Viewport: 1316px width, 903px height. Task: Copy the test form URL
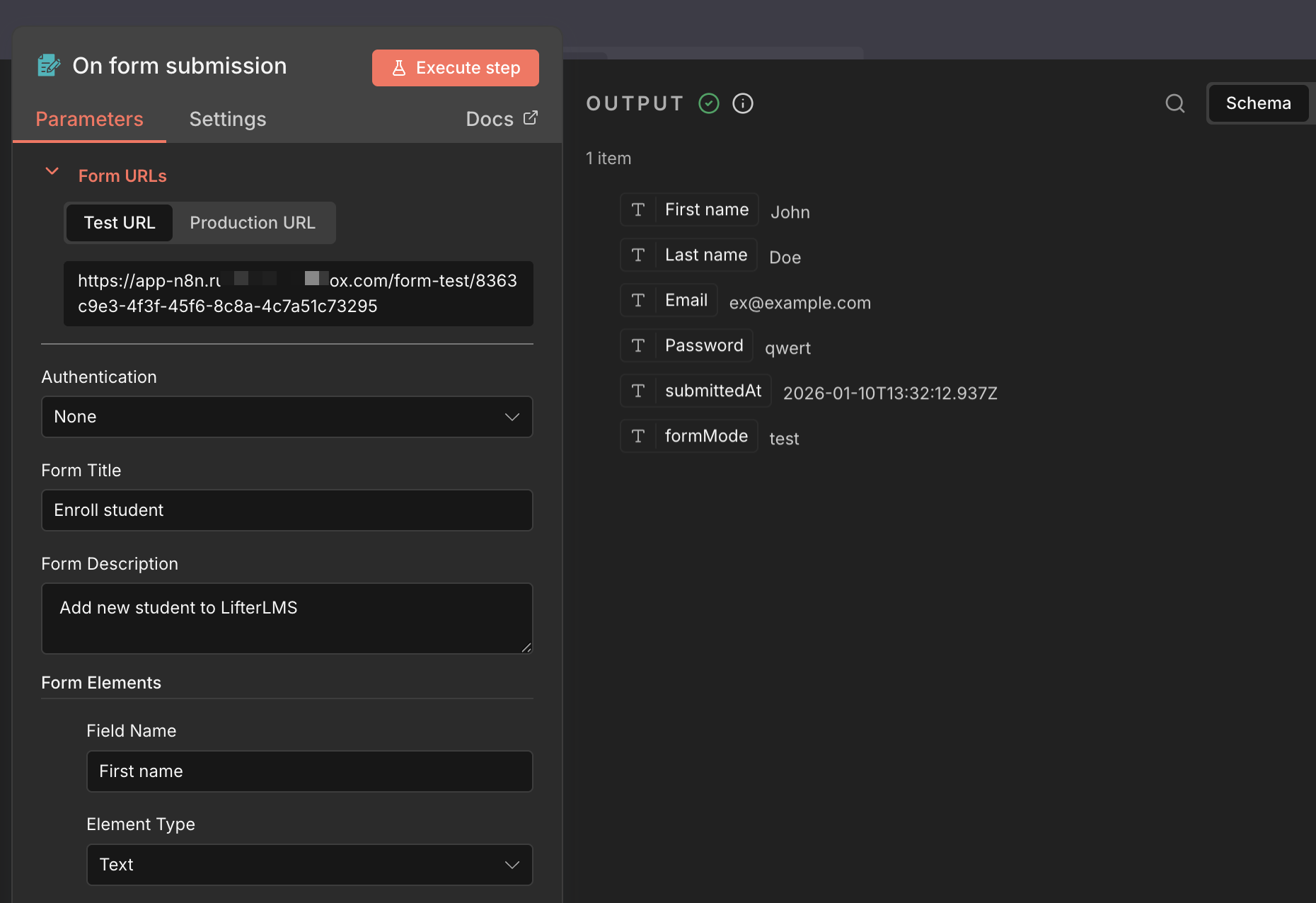(298, 294)
